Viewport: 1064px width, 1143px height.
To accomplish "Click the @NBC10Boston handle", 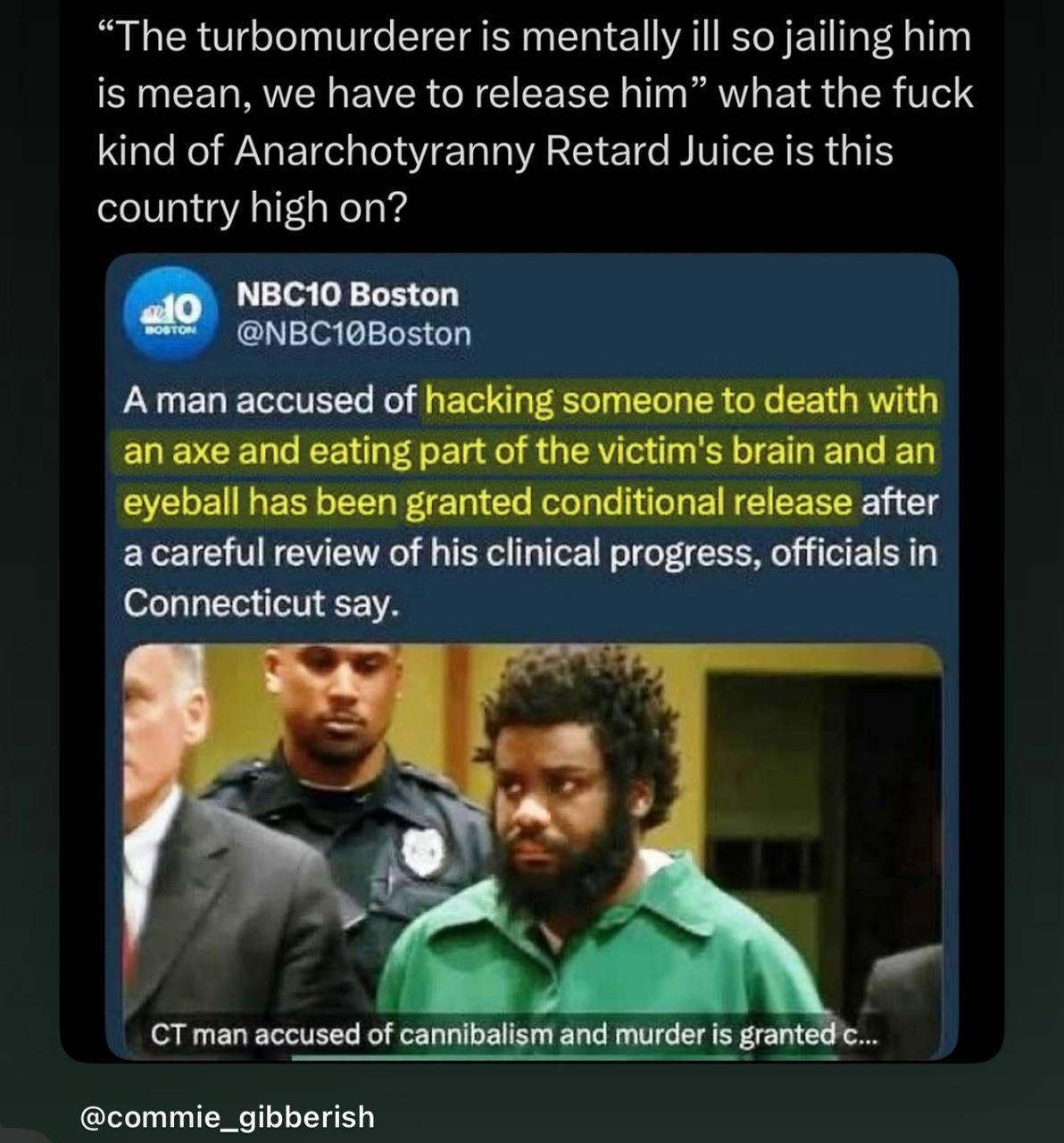I will pos(353,333).
